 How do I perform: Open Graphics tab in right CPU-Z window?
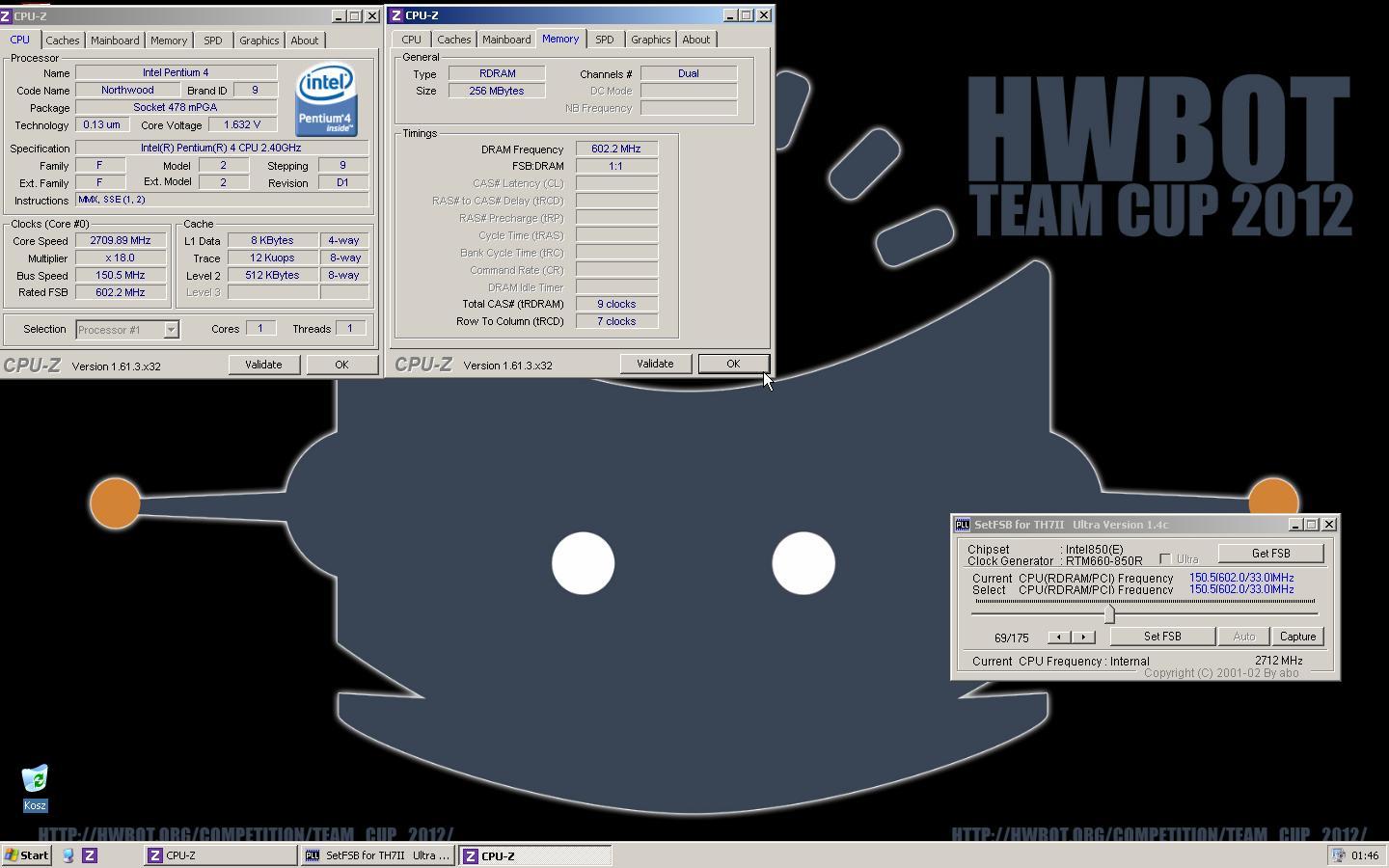(x=650, y=40)
